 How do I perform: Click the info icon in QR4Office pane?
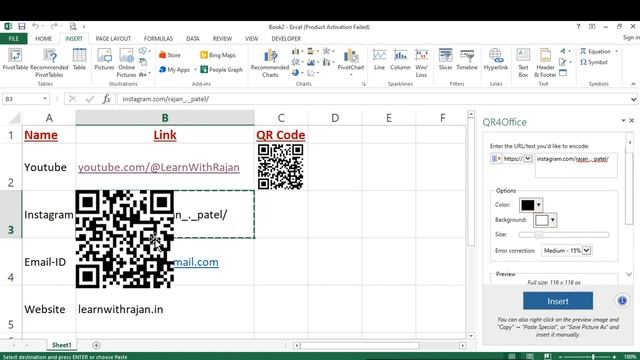(x=622, y=301)
